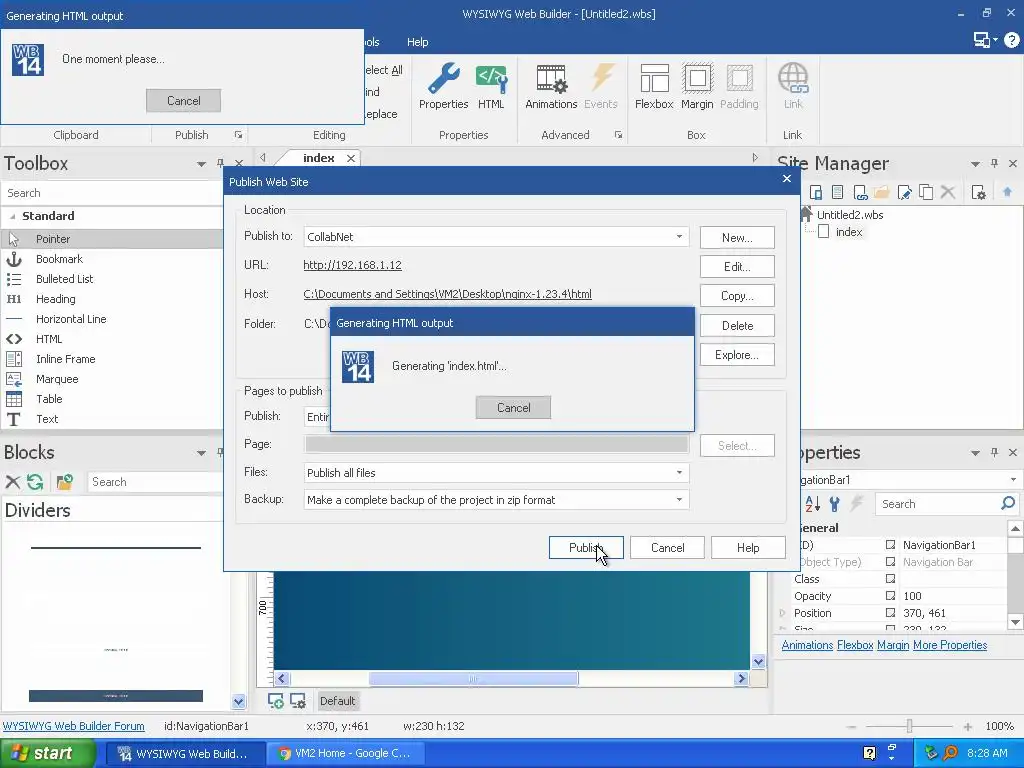Image resolution: width=1024 pixels, height=768 pixels.
Task: Refresh the Blocks panel list
Action: (35, 482)
